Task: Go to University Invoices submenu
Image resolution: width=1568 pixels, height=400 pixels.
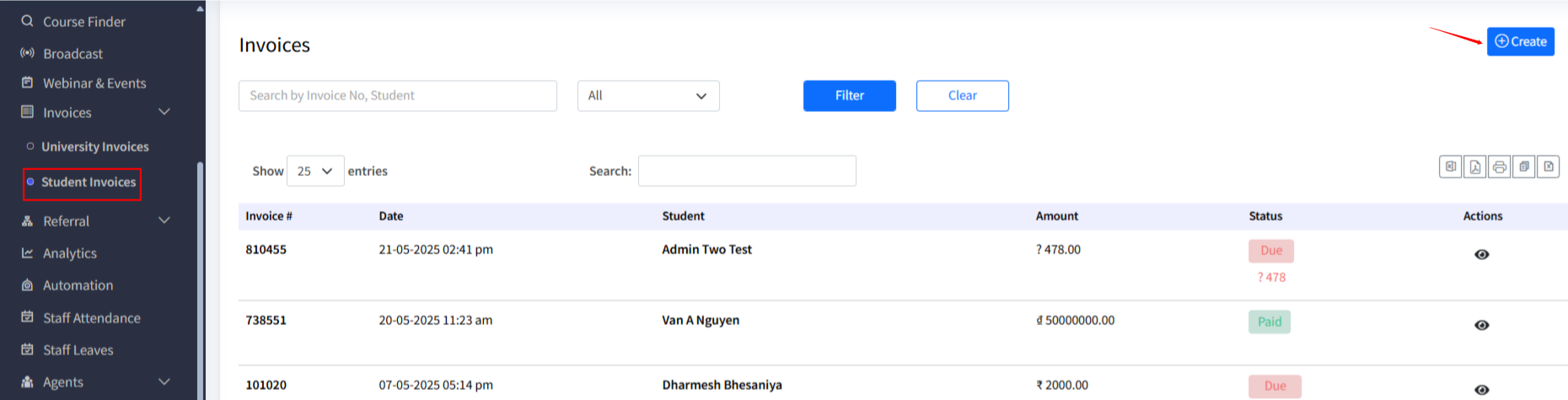Action: point(94,147)
